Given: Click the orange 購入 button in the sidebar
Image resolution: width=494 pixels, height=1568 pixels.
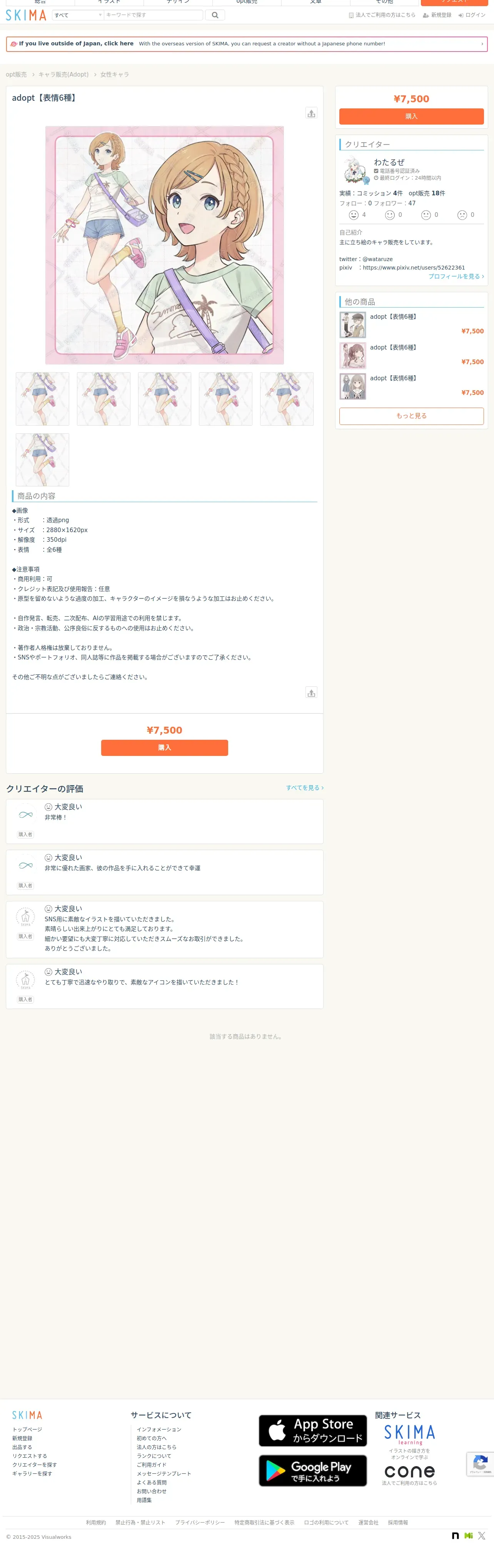Looking at the screenshot, I should pyautogui.click(x=411, y=116).
